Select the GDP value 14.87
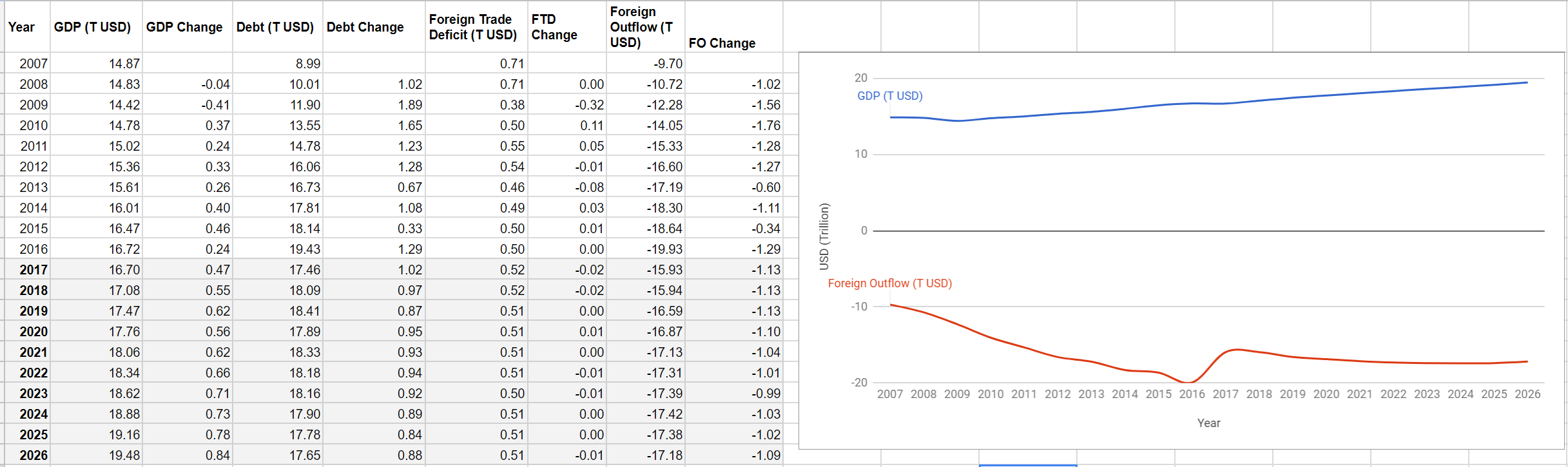The image size is (1568, 467). click(96, 63)
